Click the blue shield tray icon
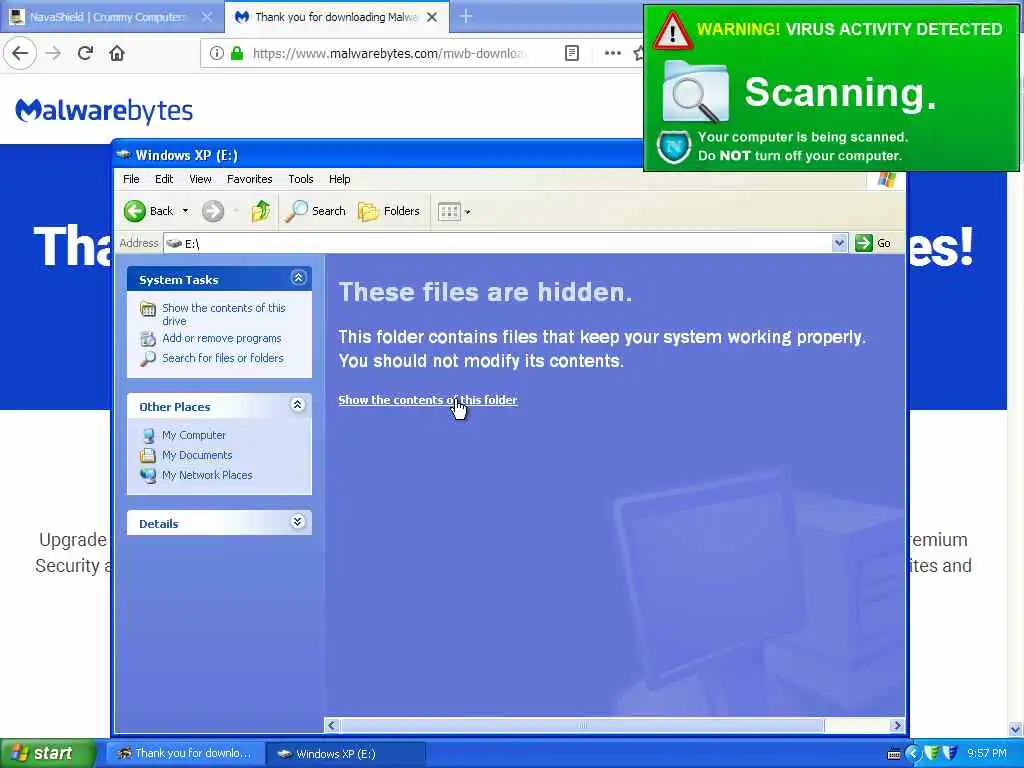The width and height of the screenshot is (1024, 768). tap(950, 753)
